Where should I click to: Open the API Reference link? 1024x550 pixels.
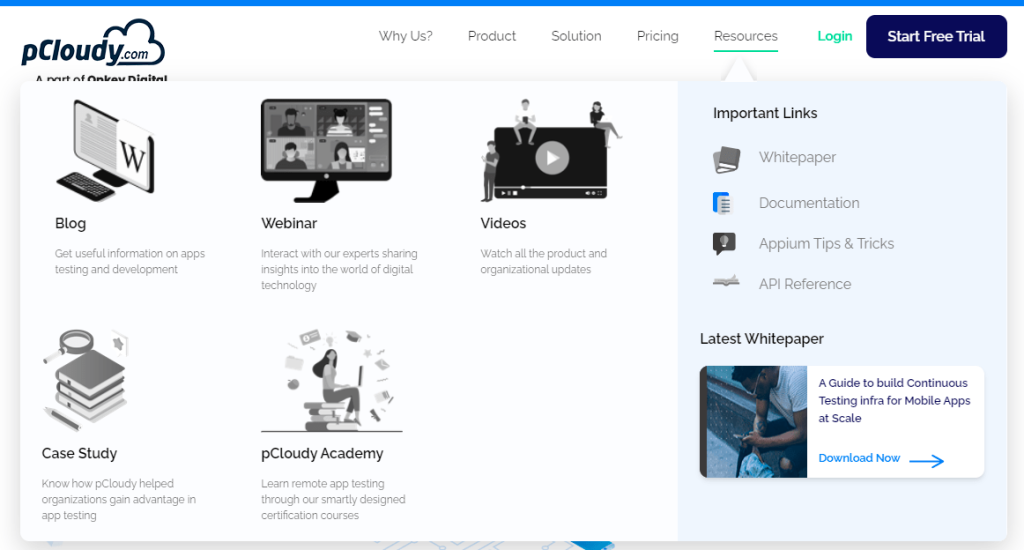[x=805, y=284]
